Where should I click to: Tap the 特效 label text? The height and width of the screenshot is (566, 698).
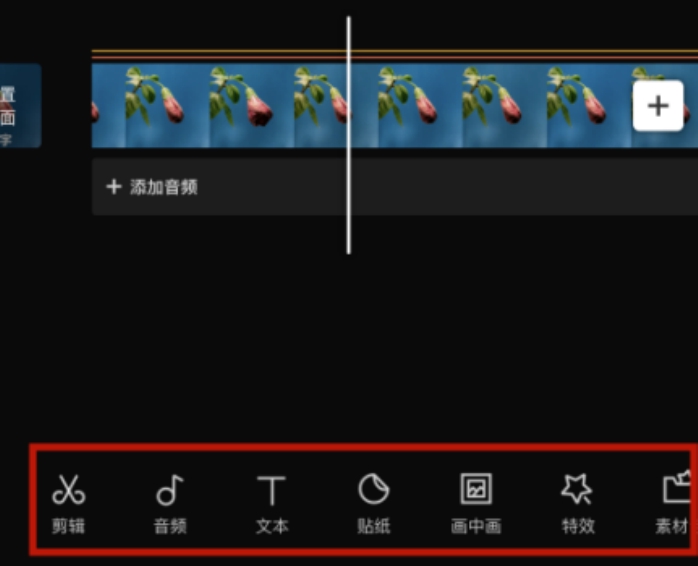click(578, 526)
